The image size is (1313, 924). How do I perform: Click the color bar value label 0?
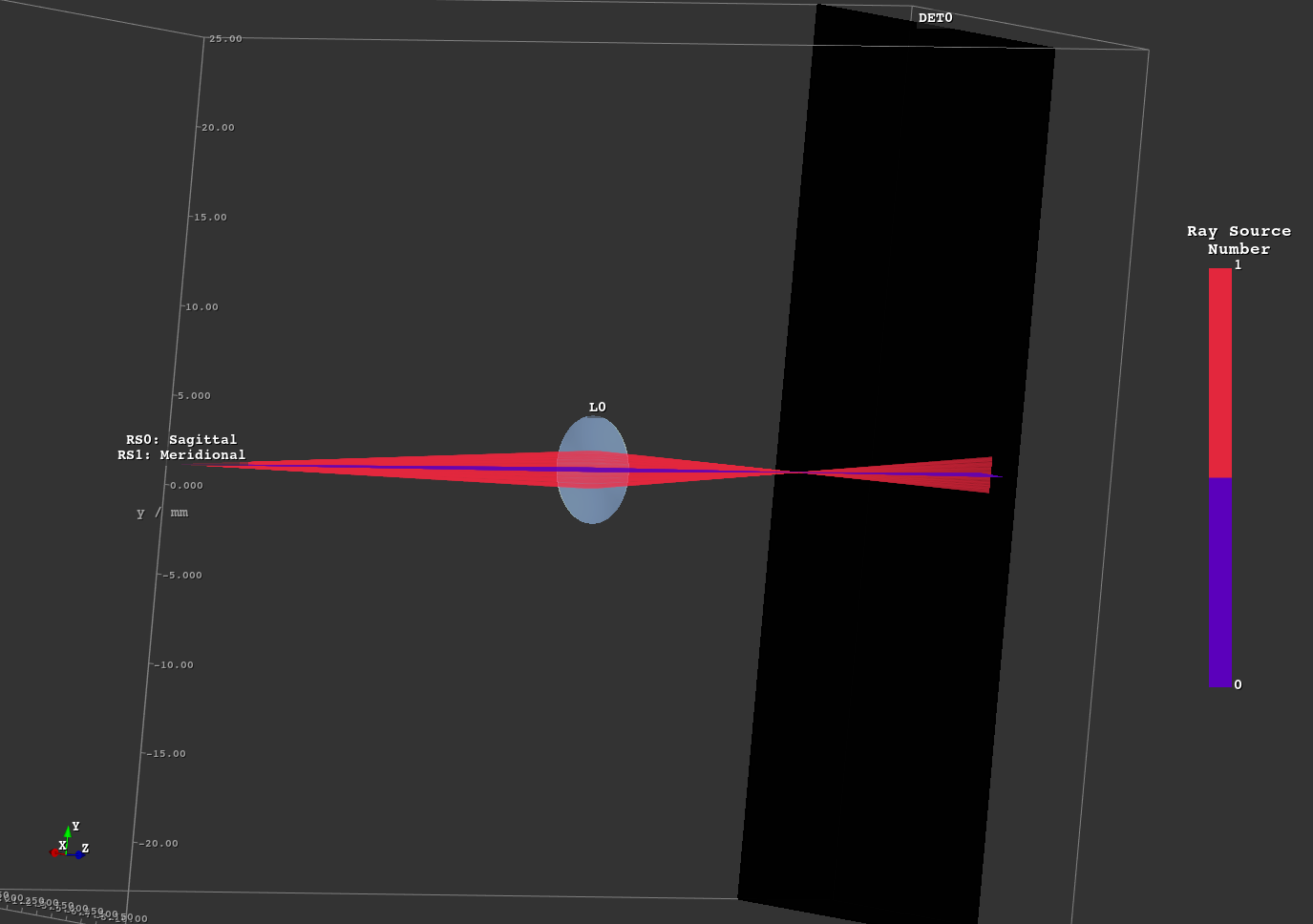tap(1238, 685)
